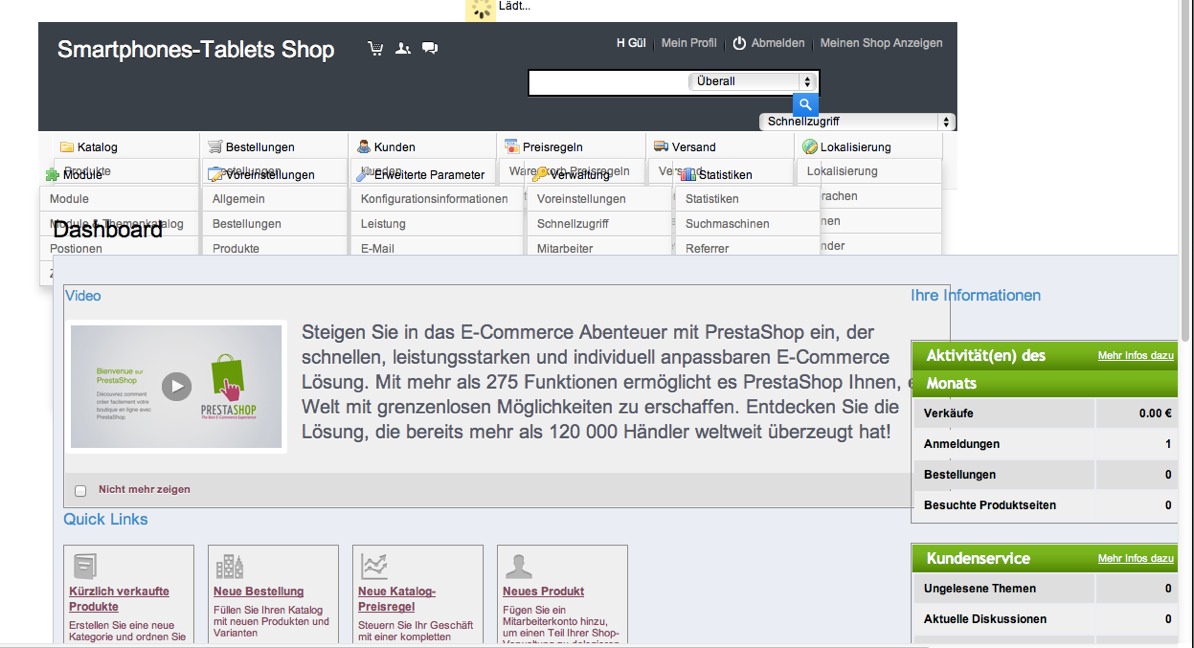Click the Preisregeln menu icon
1194x648 pixels.
click(x=512, y=146)
